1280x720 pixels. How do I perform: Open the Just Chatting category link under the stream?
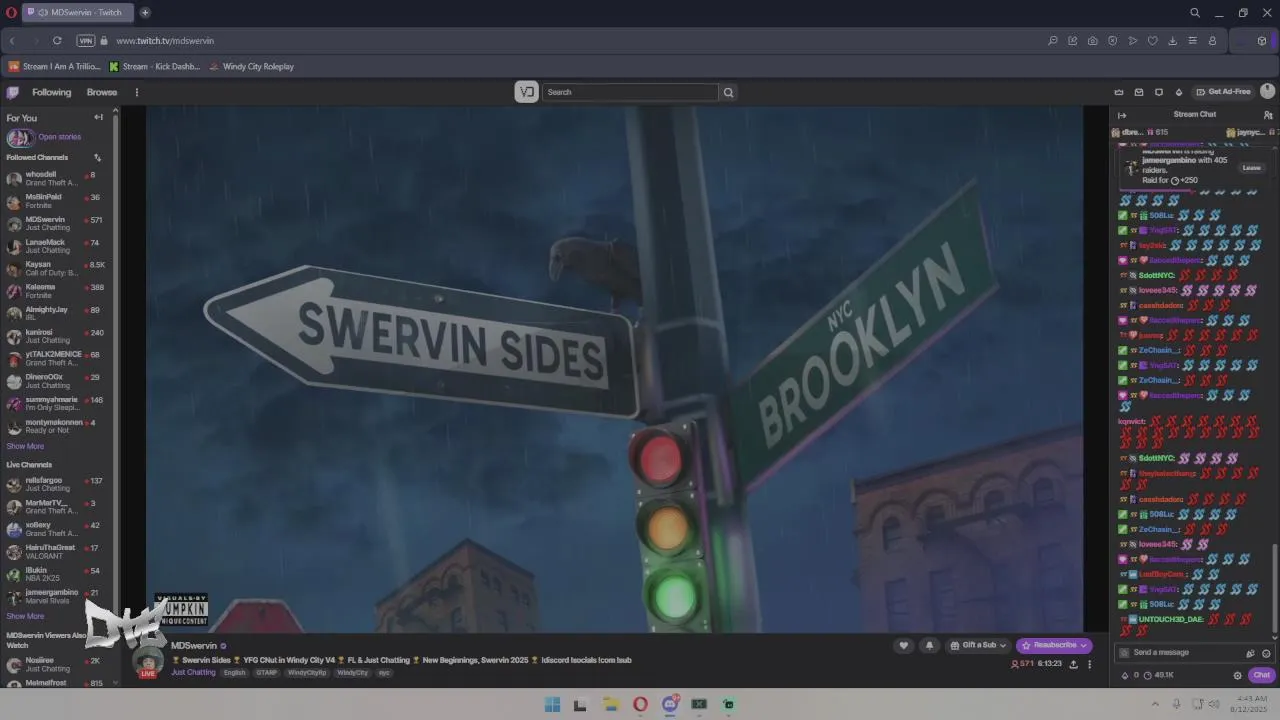tap(193, 673)
